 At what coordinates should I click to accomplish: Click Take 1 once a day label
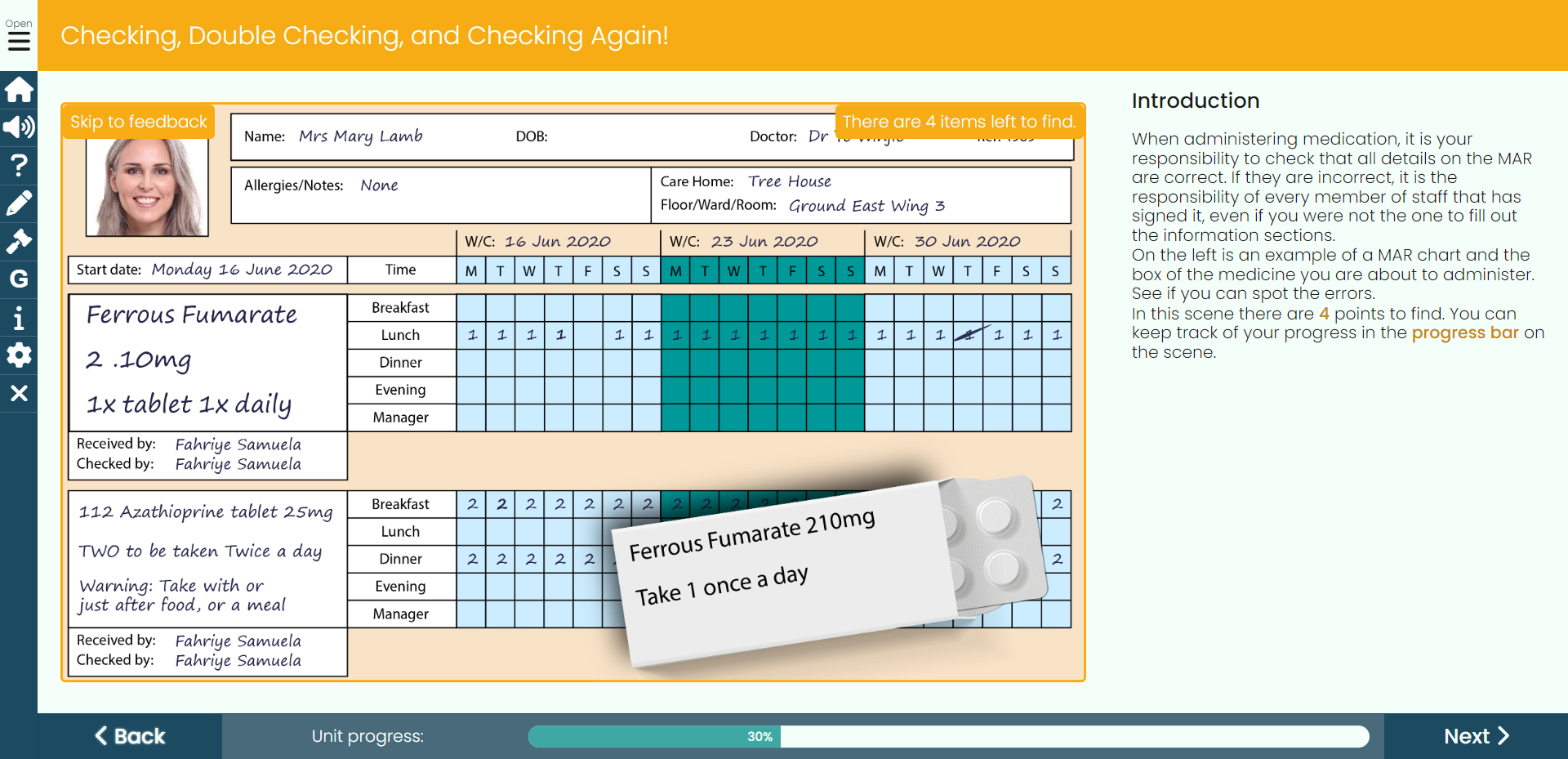[x=722, y=585]
